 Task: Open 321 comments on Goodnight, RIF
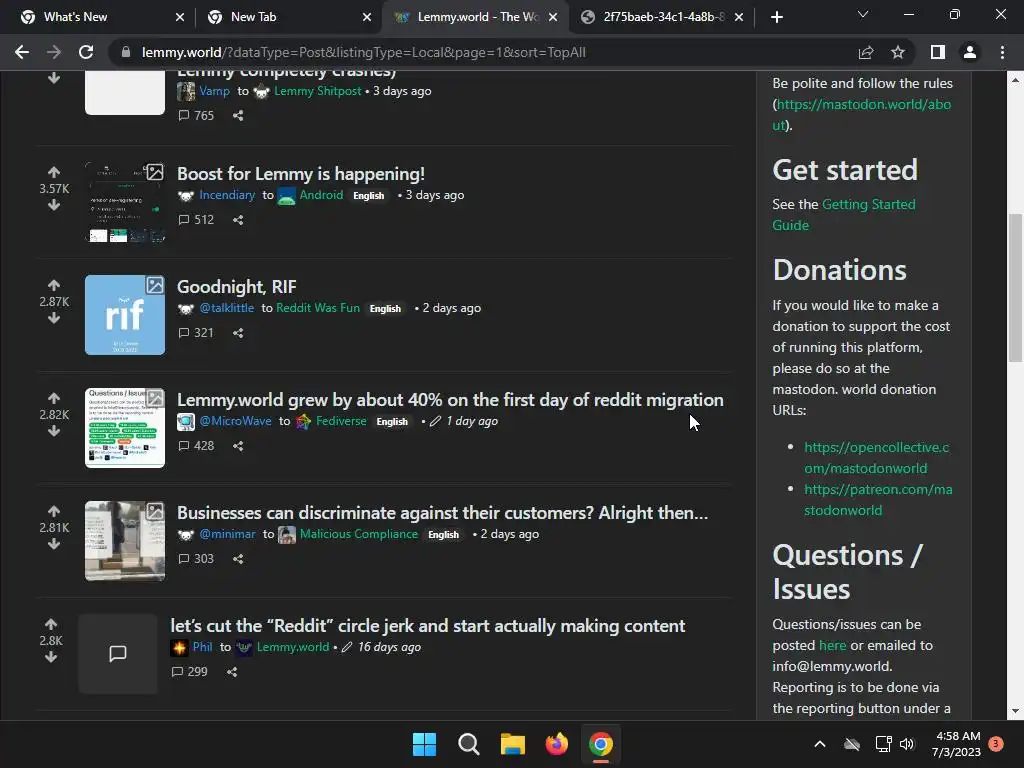(x=197, y=333)
